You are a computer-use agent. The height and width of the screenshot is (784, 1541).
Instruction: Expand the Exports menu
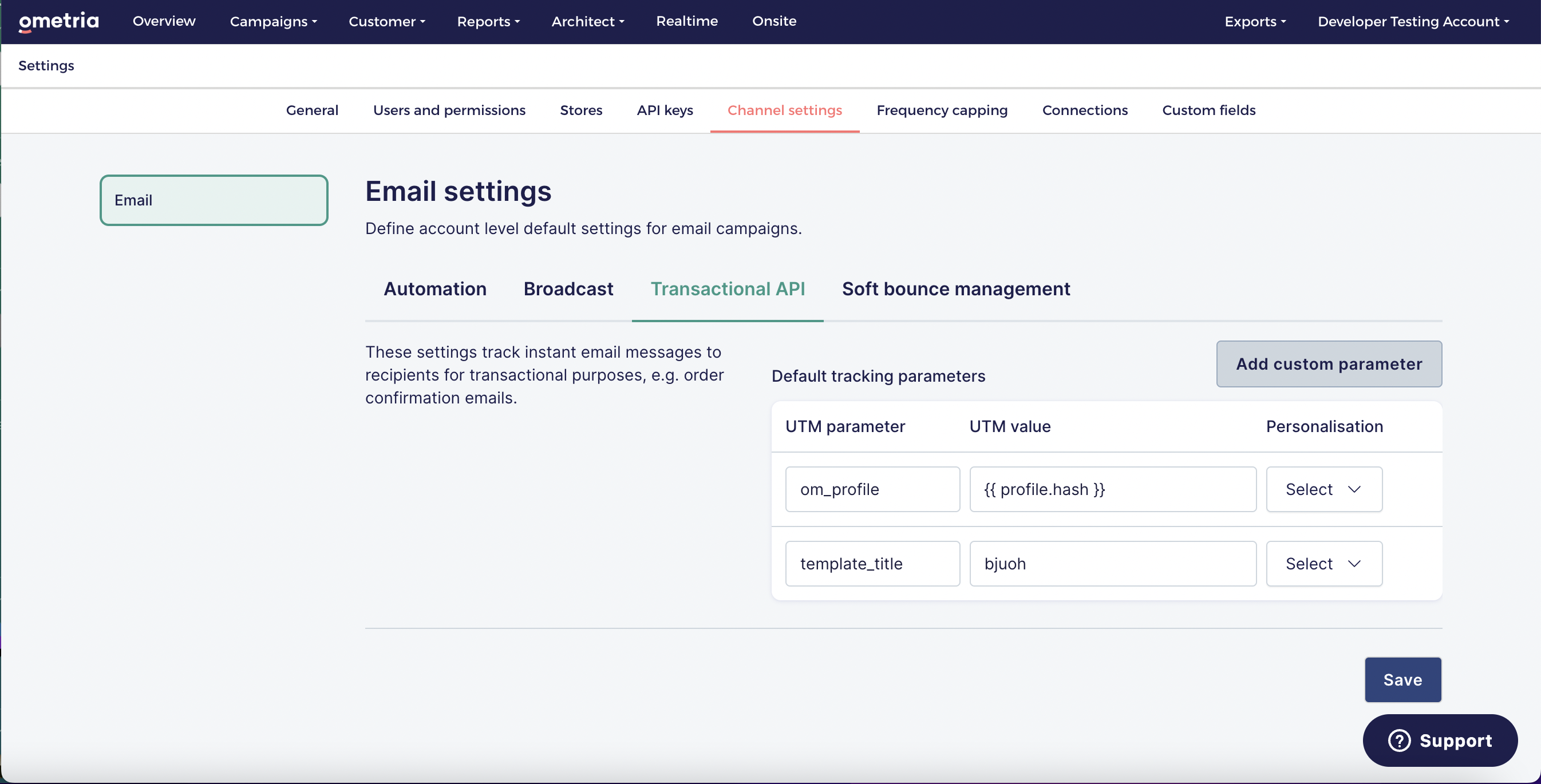(1255, 22)
